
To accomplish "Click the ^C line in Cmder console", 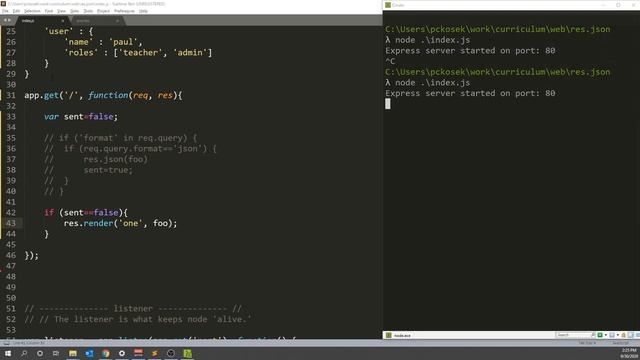I will tap(390, 61).
